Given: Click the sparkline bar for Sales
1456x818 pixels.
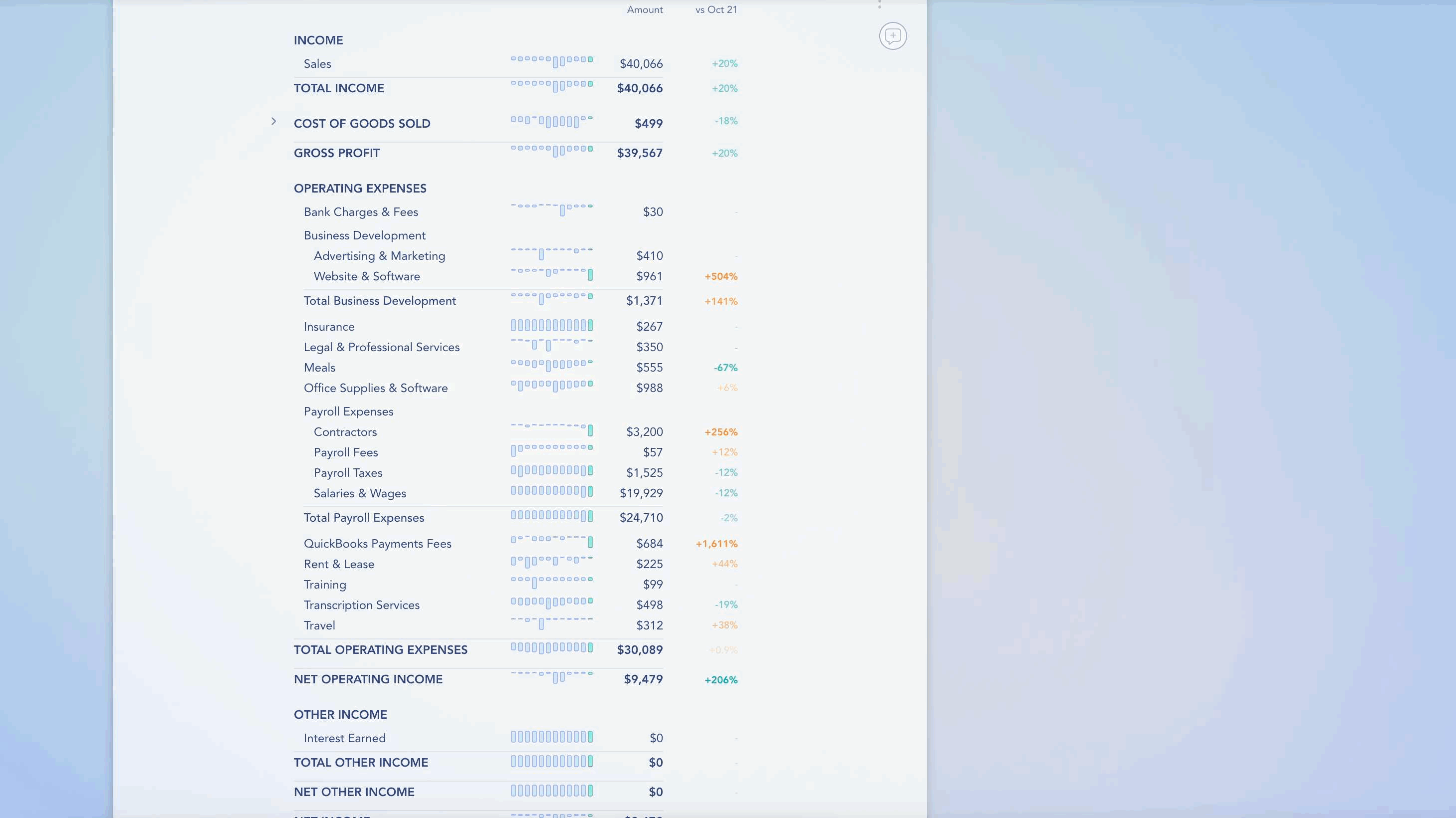Looking at the screenshot, I should click(551, 62).
